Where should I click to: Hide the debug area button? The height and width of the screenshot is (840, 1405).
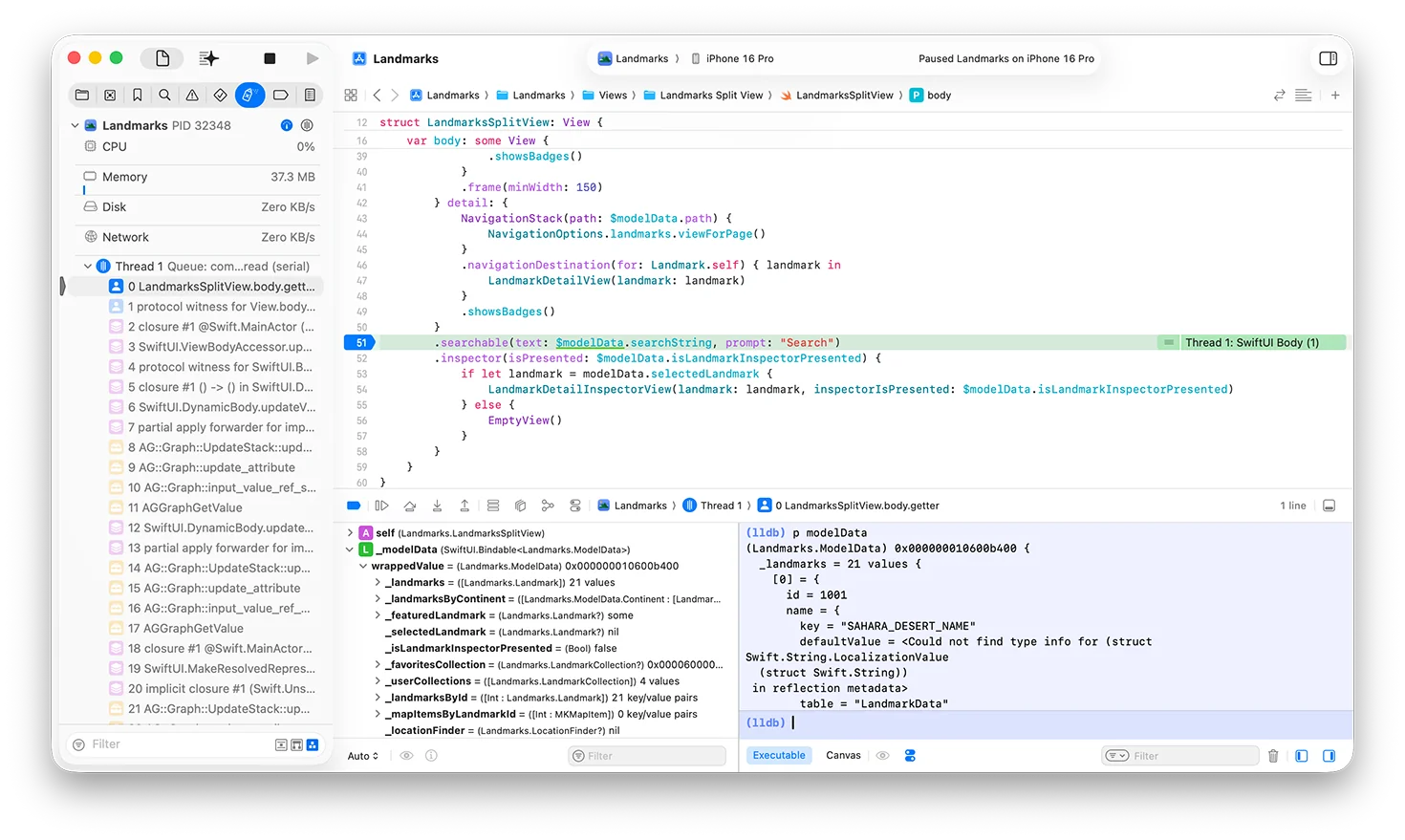[1329, 506]
